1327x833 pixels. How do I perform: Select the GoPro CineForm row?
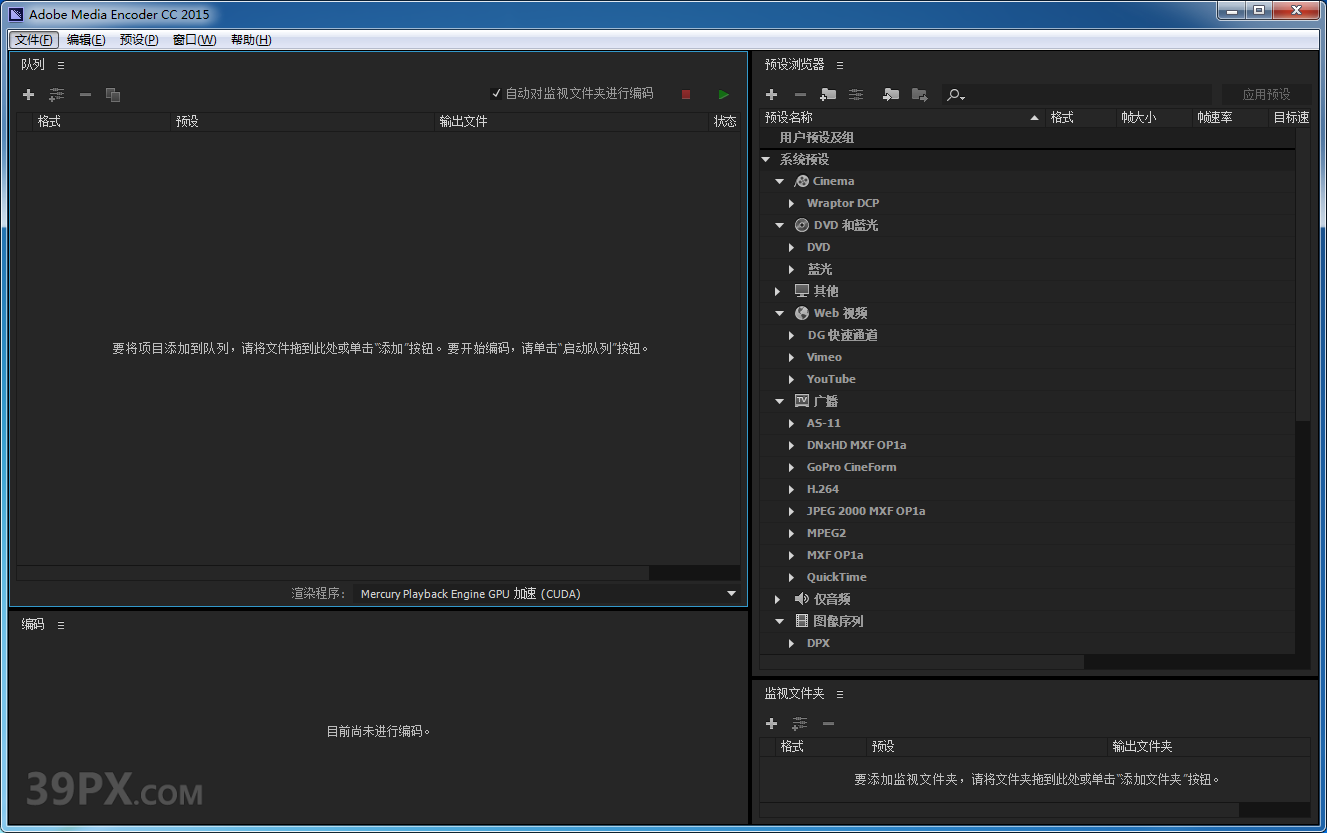pos(1027,468)
